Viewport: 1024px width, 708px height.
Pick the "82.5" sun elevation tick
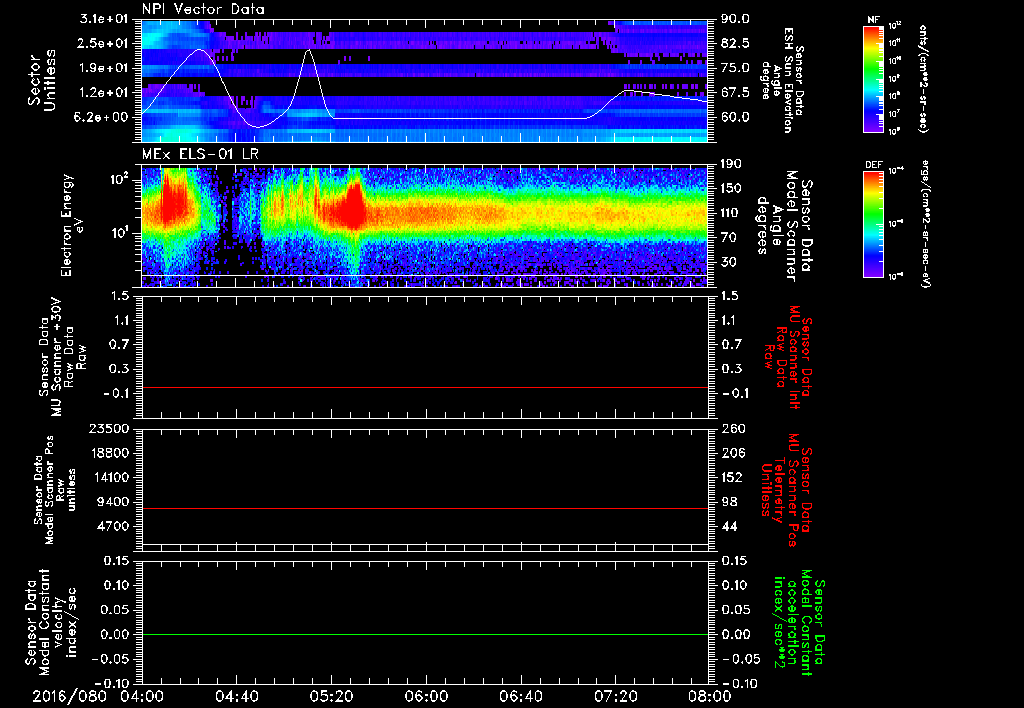pyautogui.click(x=735, y=43)
